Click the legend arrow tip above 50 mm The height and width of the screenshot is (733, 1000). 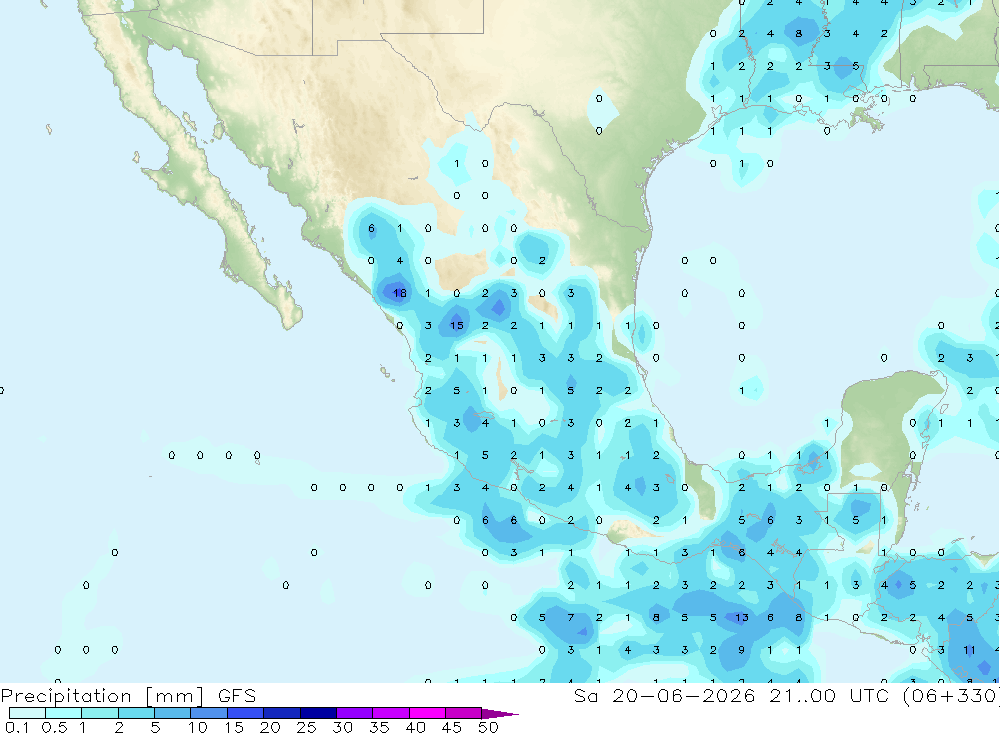click(501, 713)
